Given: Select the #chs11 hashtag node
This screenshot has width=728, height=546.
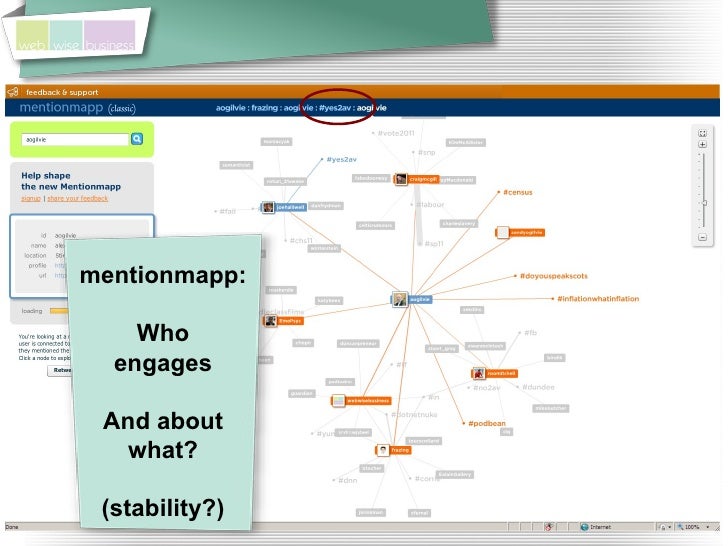Looking at the screenshot, I should pyautogui.click(x=301, y=240).
